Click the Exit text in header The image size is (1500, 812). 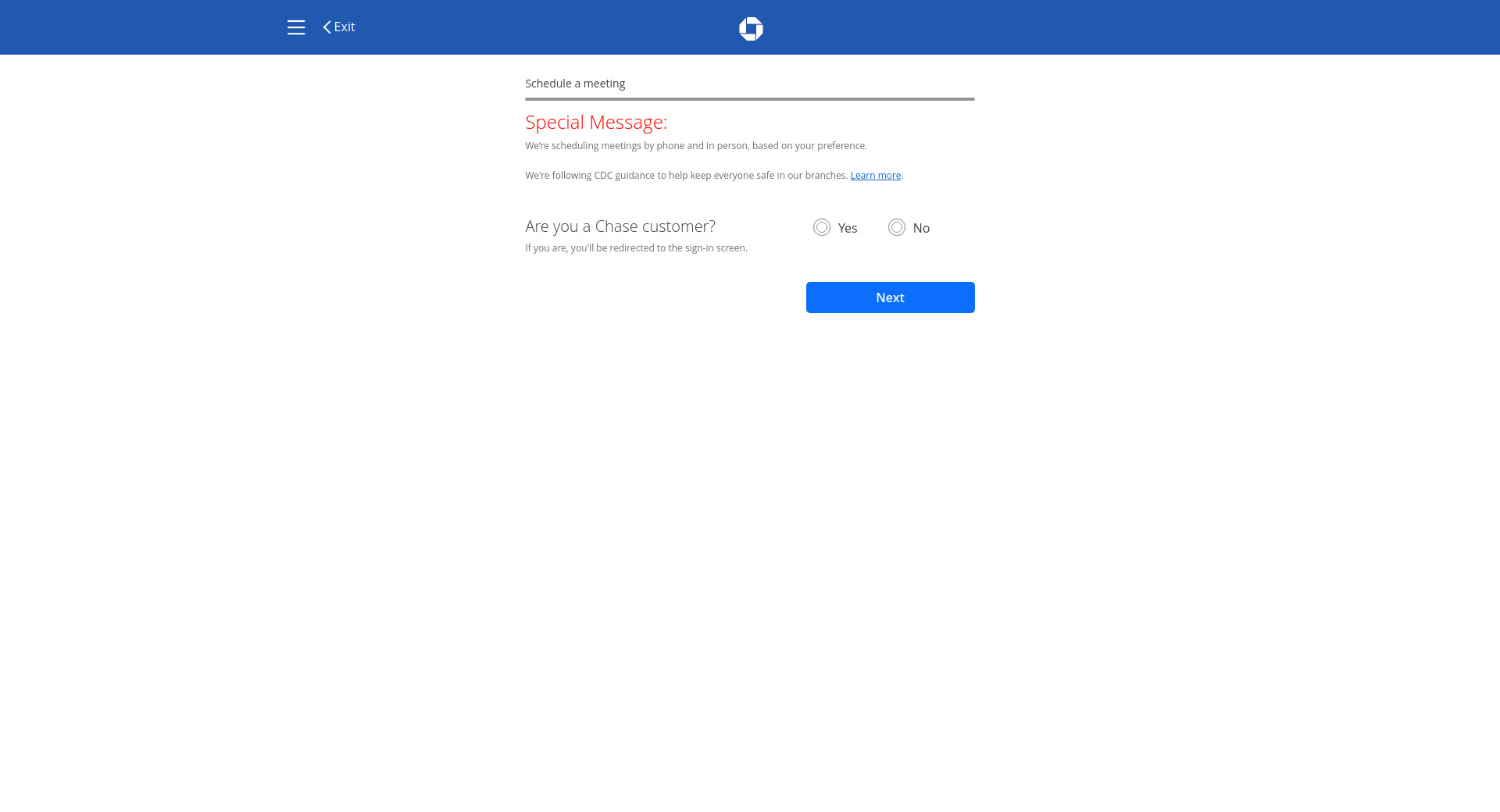click(345, 27)
